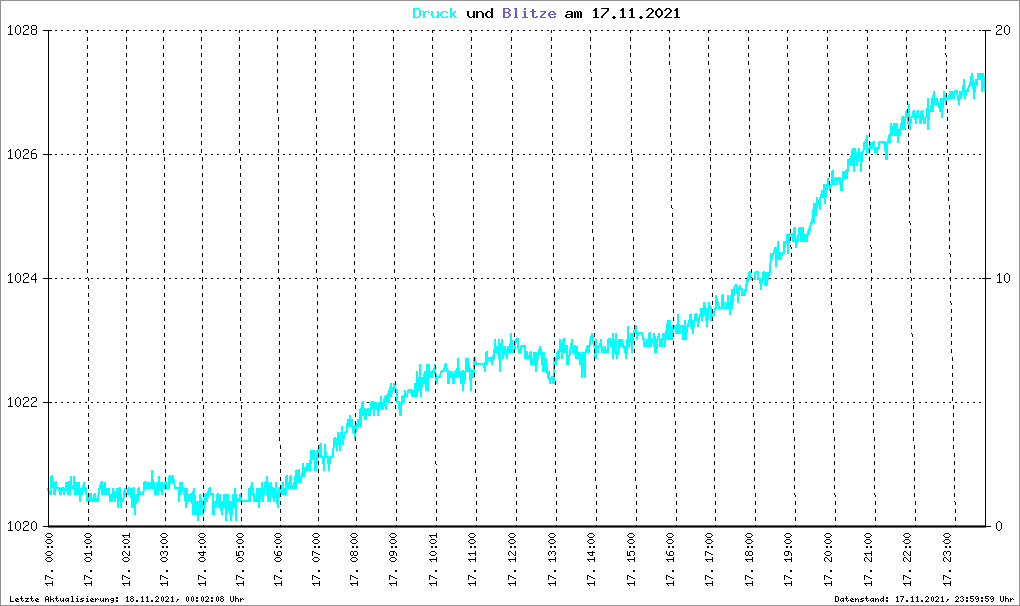Click the time label '17. 09:00'
Screen dimensions: 1020x606
pos(394,559)
